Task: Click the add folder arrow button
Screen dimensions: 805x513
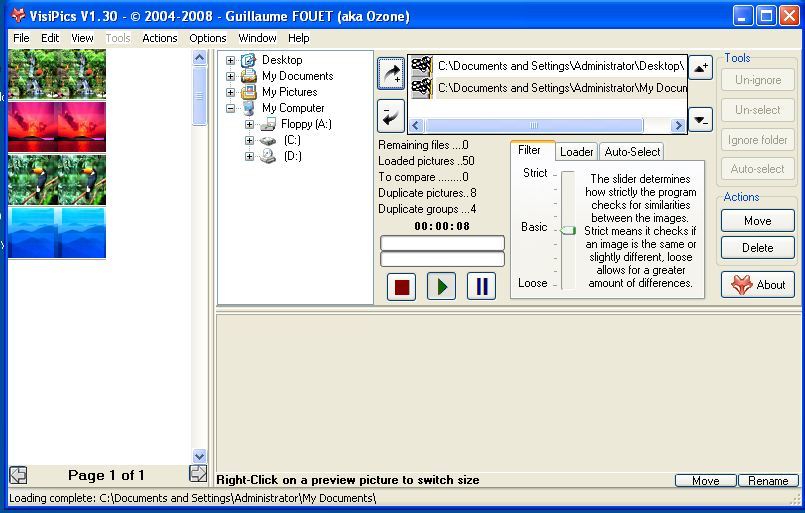Action: pyautogui.click(x=391, y=73)
